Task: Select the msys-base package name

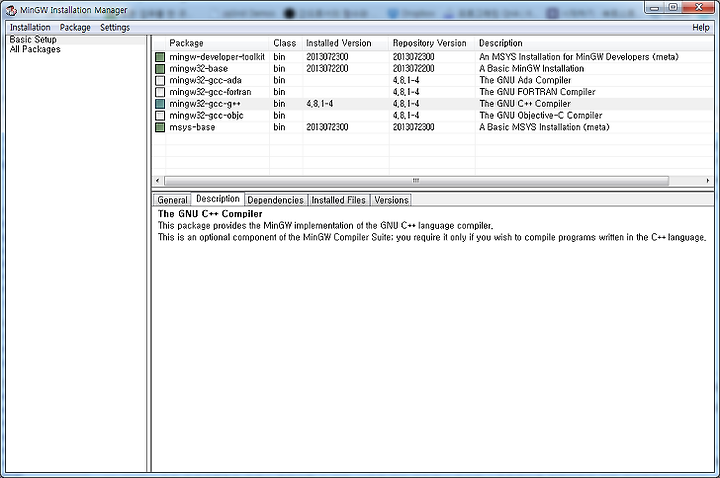Action: point(192,127)
